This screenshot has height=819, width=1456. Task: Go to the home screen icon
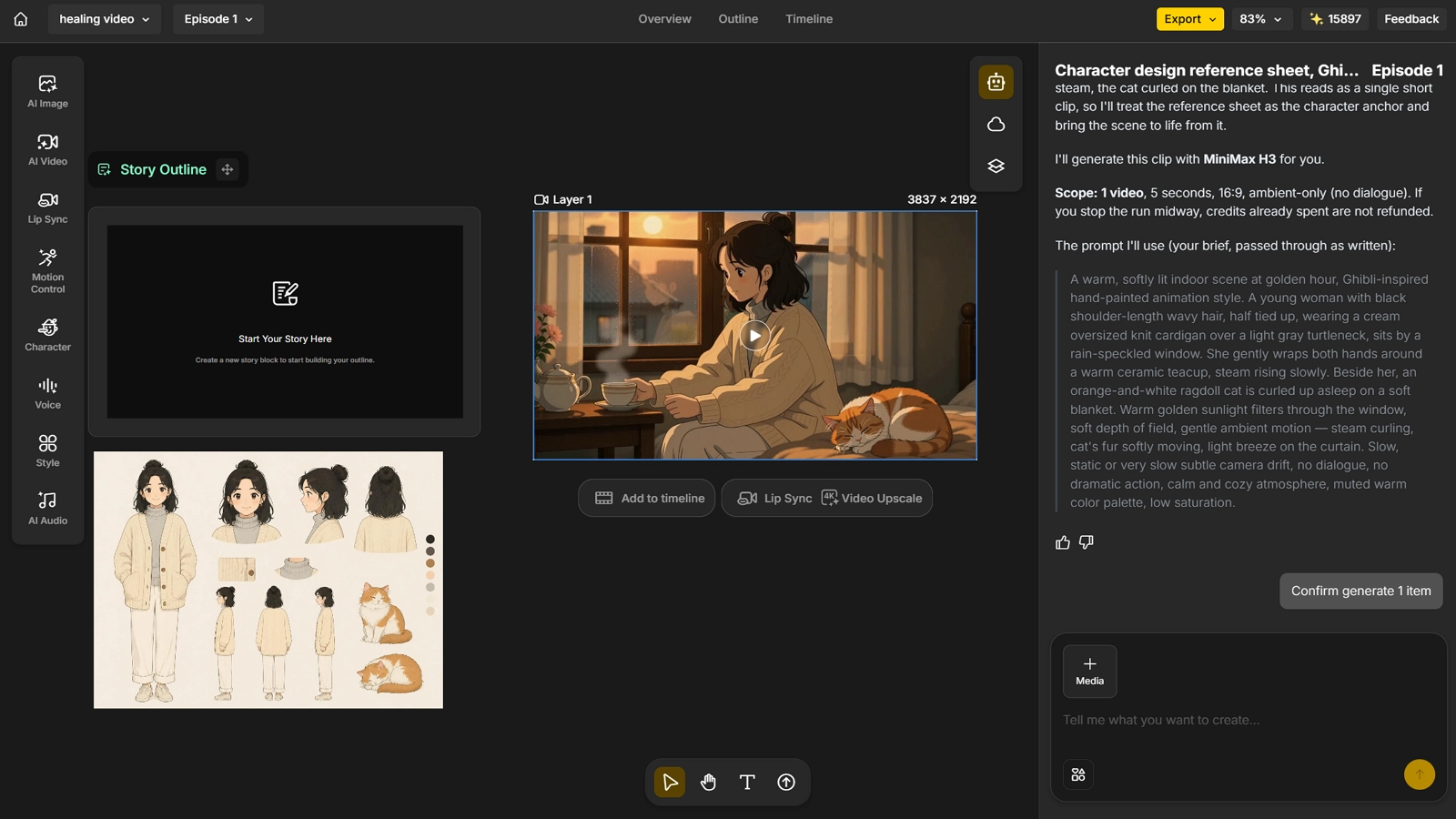[x=21, y=19]
